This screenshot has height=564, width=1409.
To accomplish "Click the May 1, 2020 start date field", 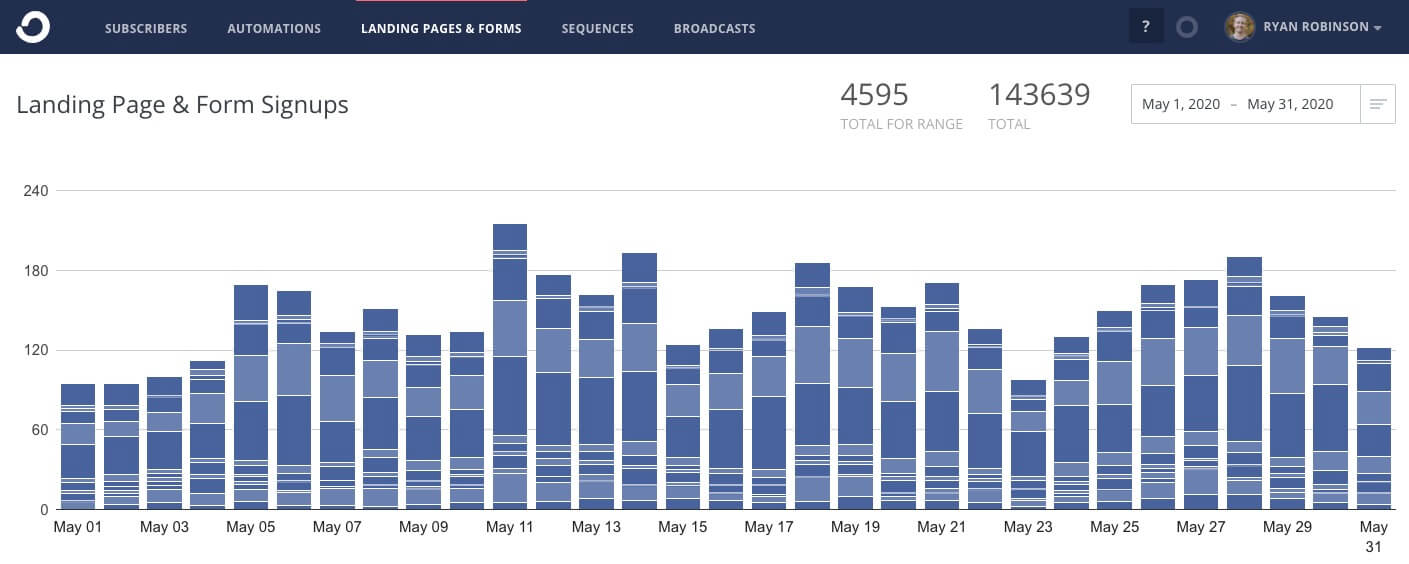I will pyautogui.click(x=1181, y=104).
